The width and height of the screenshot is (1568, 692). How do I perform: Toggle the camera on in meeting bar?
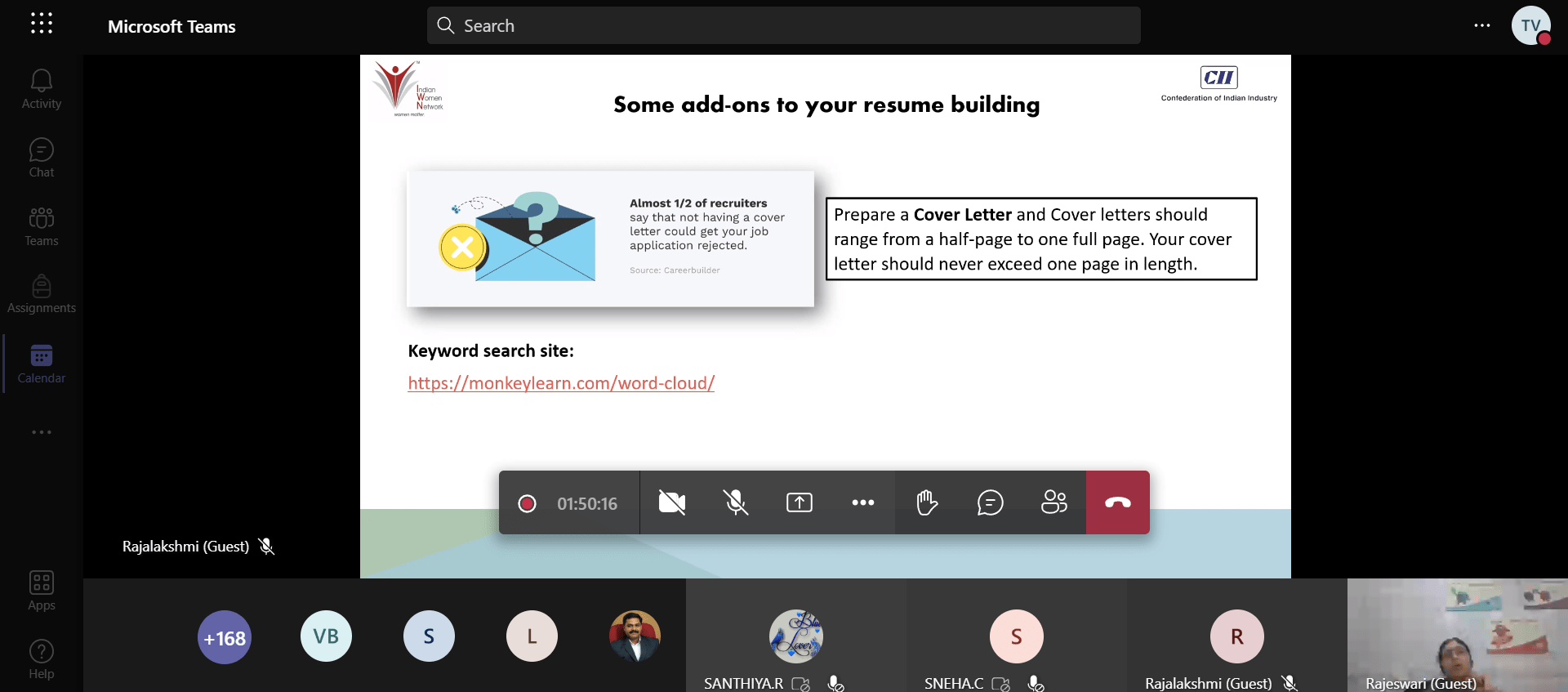(x=672, y=502)
